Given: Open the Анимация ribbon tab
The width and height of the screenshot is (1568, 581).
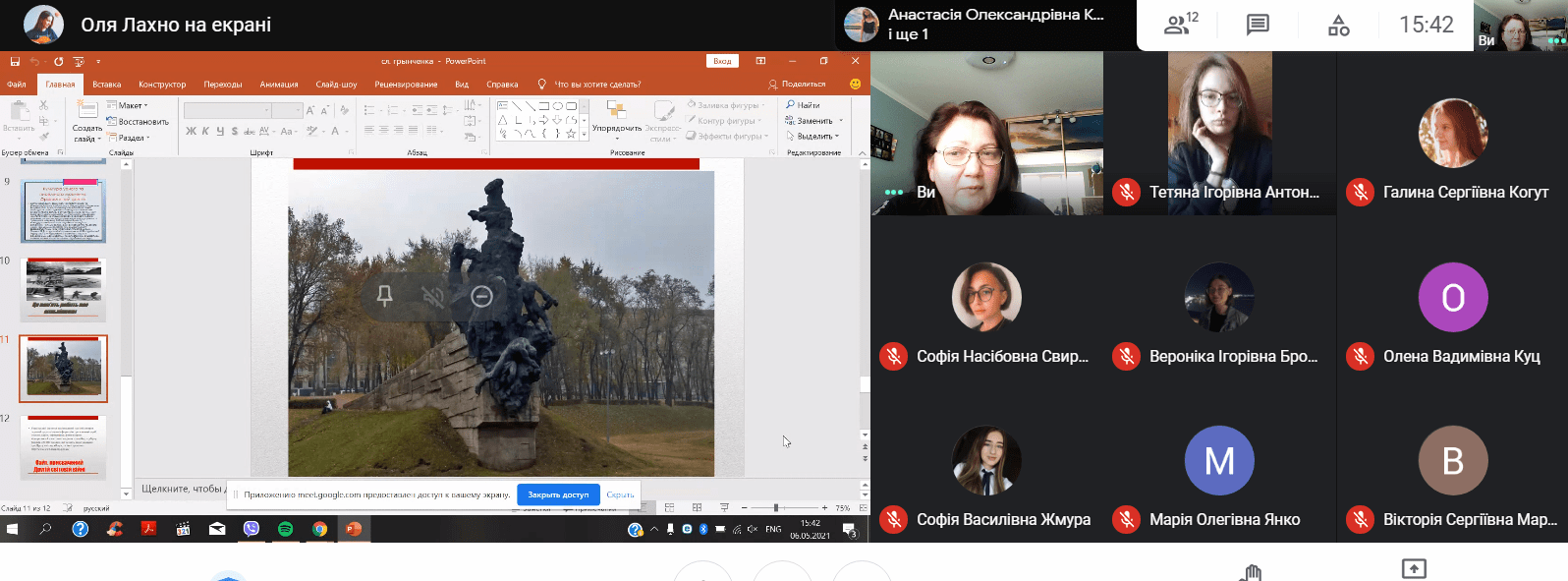Looking at the screenshot, I should [x=279, y=85].
